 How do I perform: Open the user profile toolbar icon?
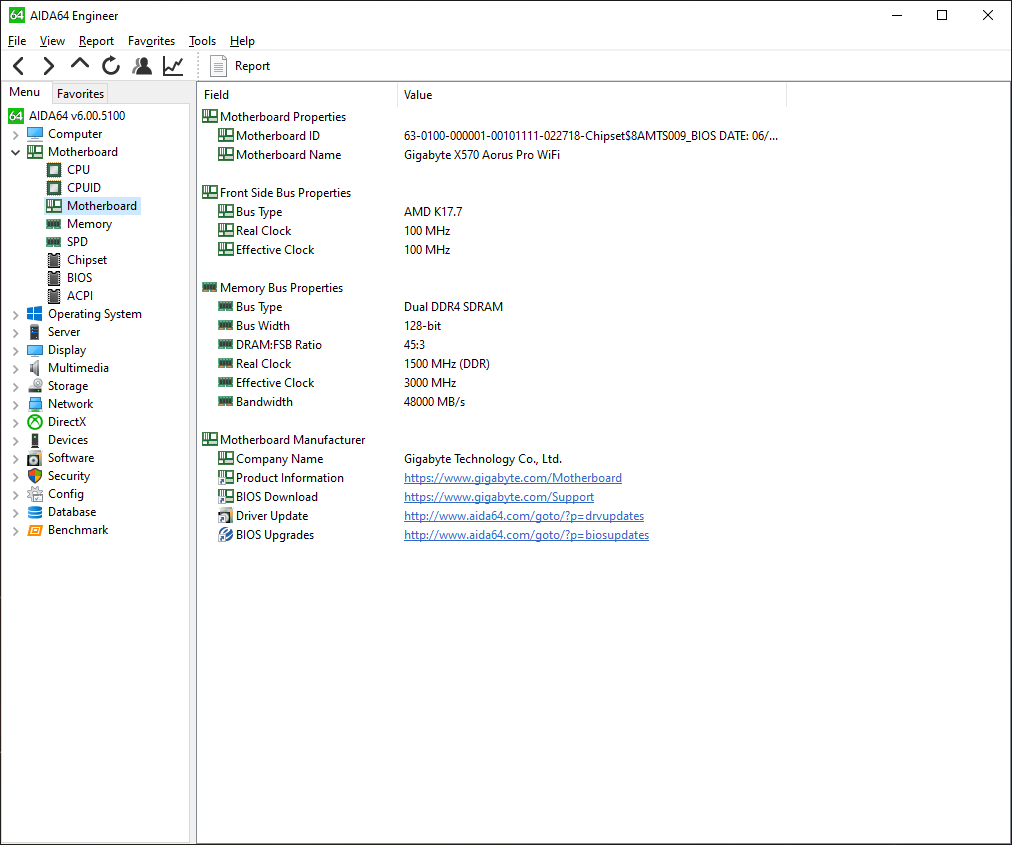(x=142, y=66)
